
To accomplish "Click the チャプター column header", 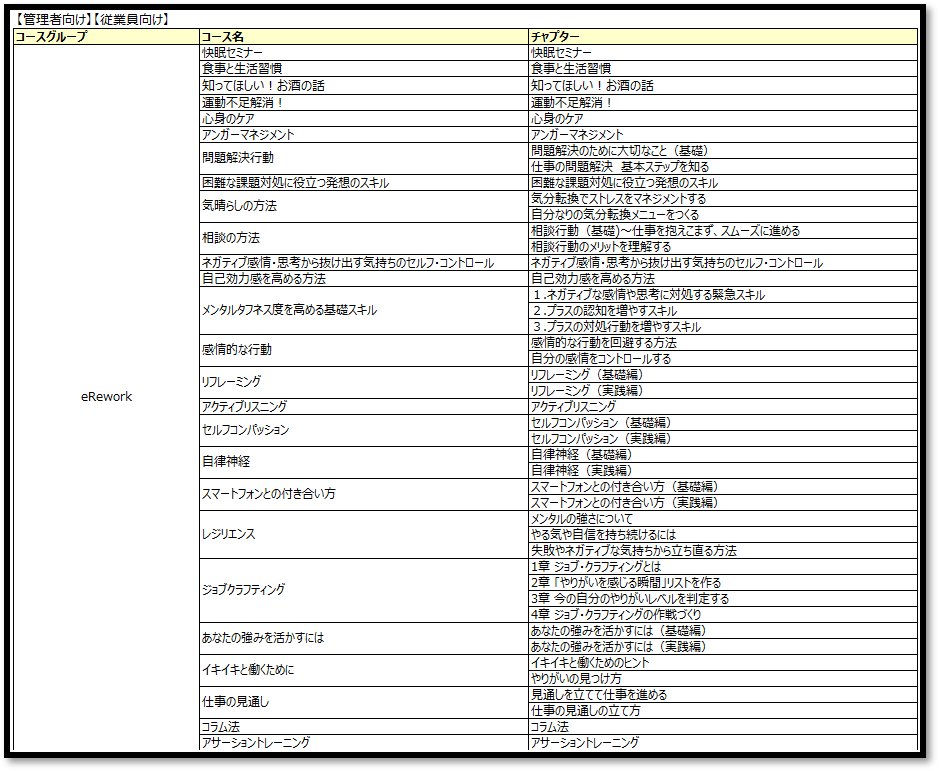I will [555, 36].
